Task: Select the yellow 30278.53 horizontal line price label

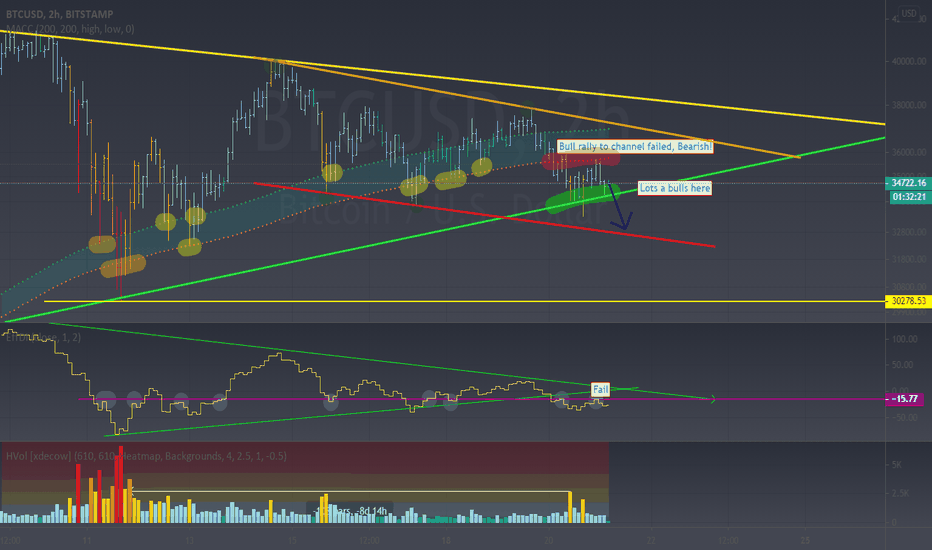Action: click(908, 301)
